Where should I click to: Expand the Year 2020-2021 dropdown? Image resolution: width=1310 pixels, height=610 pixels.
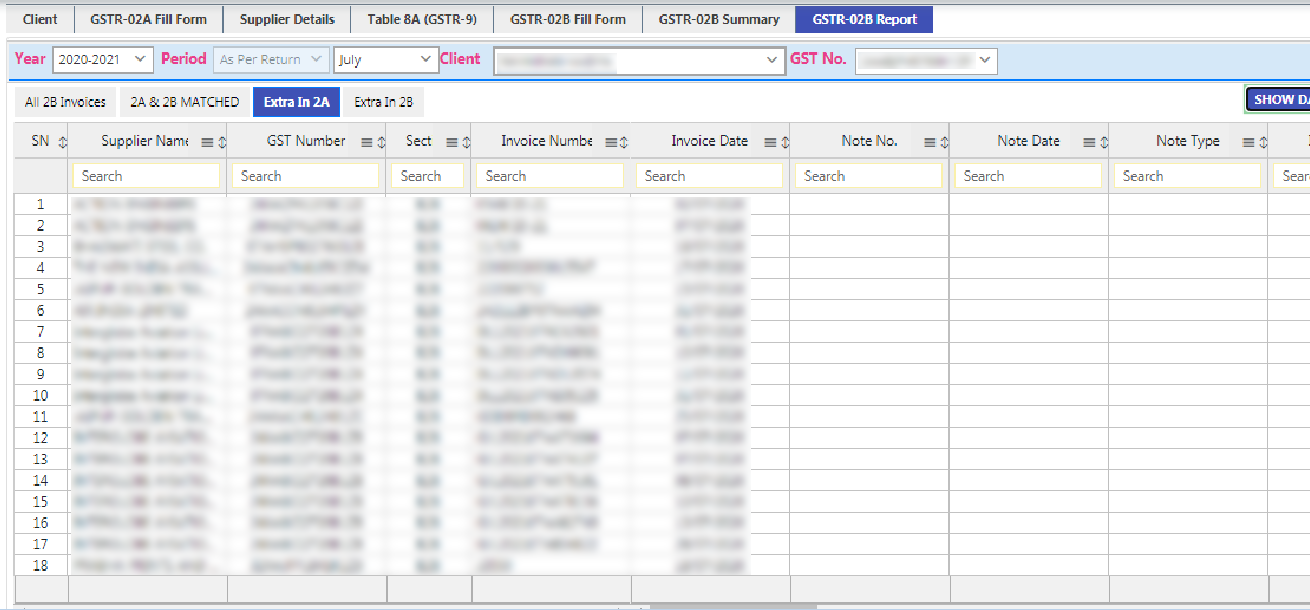point(103,60)
